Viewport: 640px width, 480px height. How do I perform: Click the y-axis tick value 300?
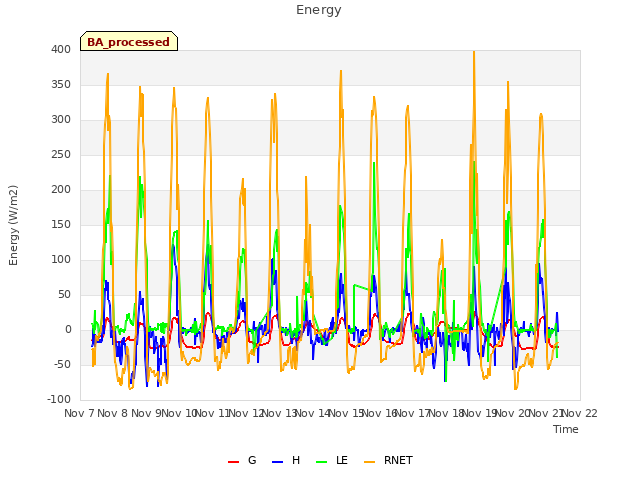(61, 120)
